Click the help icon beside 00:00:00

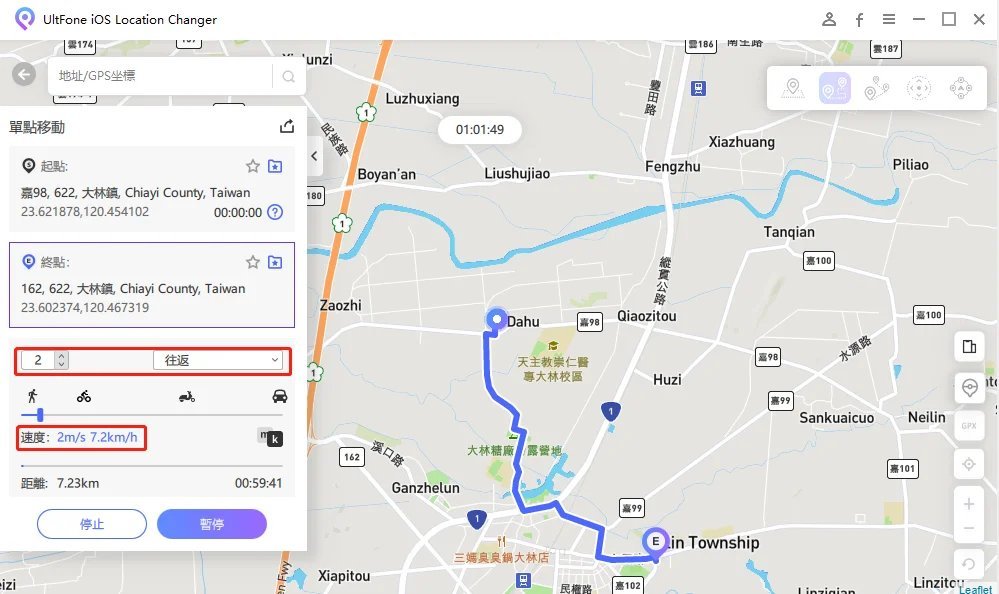click(x=275, y=212)
